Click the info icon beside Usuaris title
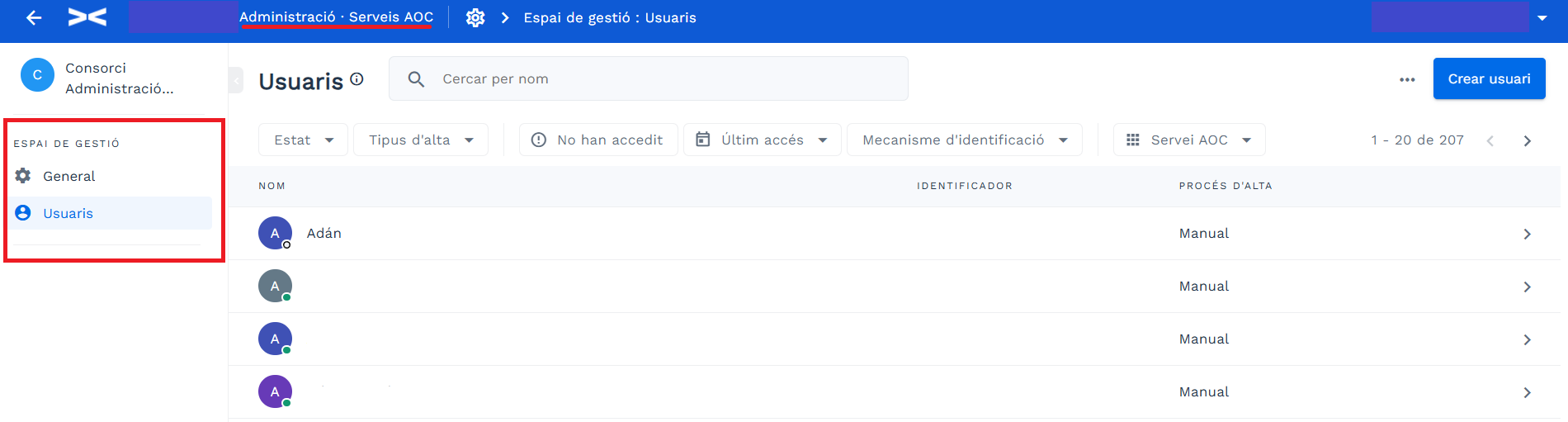 (x=357, y=78)
